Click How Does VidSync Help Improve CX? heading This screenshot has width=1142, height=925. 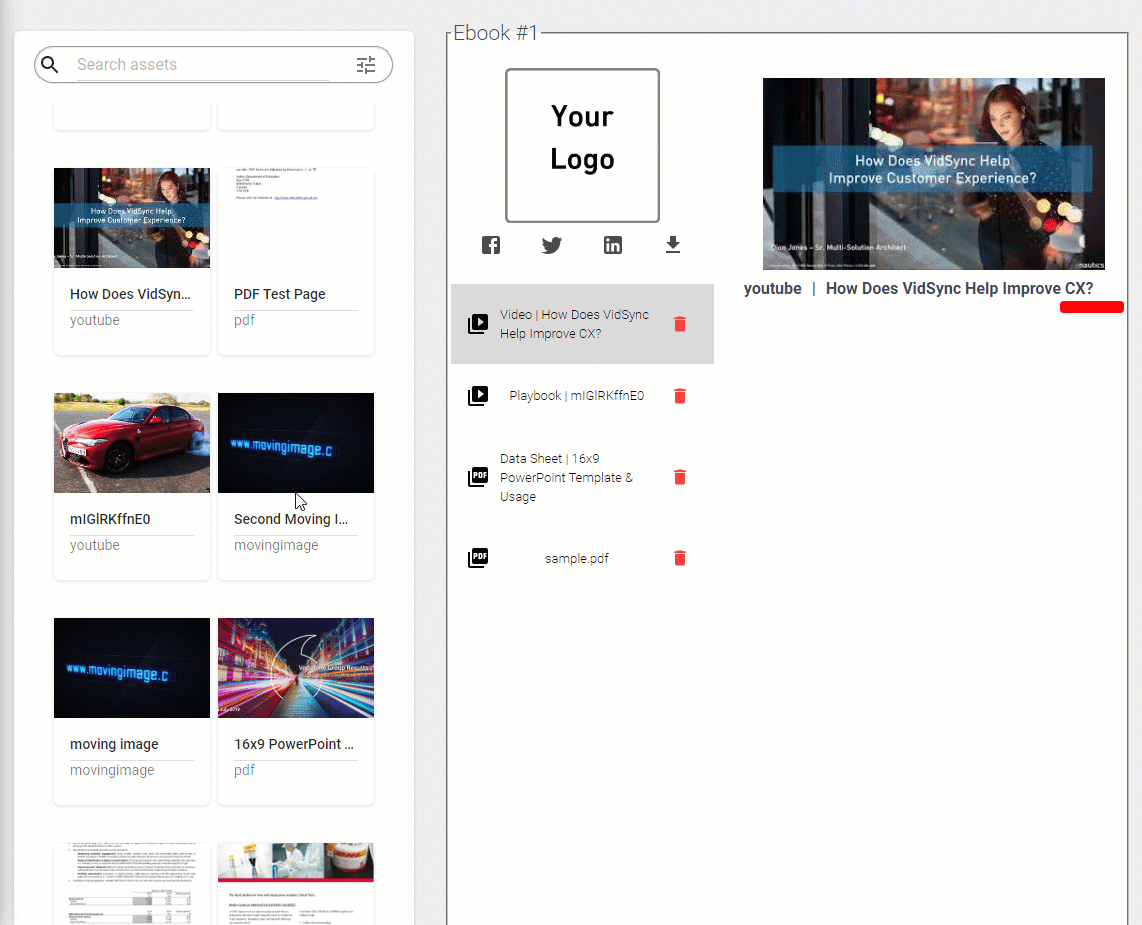[959, 288]
